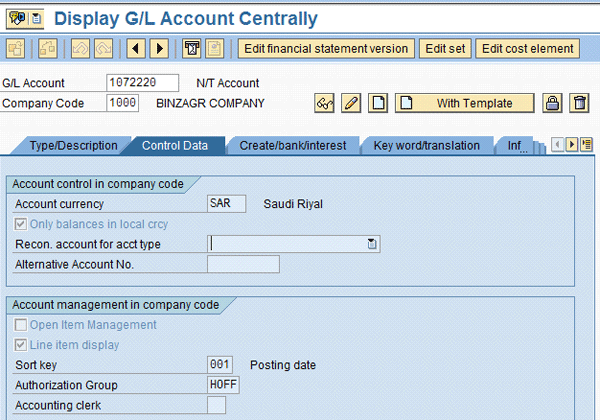Viewport: 600px width, 420px height.
Task: Click the trash can delete icon
Action: click(579, 103)
